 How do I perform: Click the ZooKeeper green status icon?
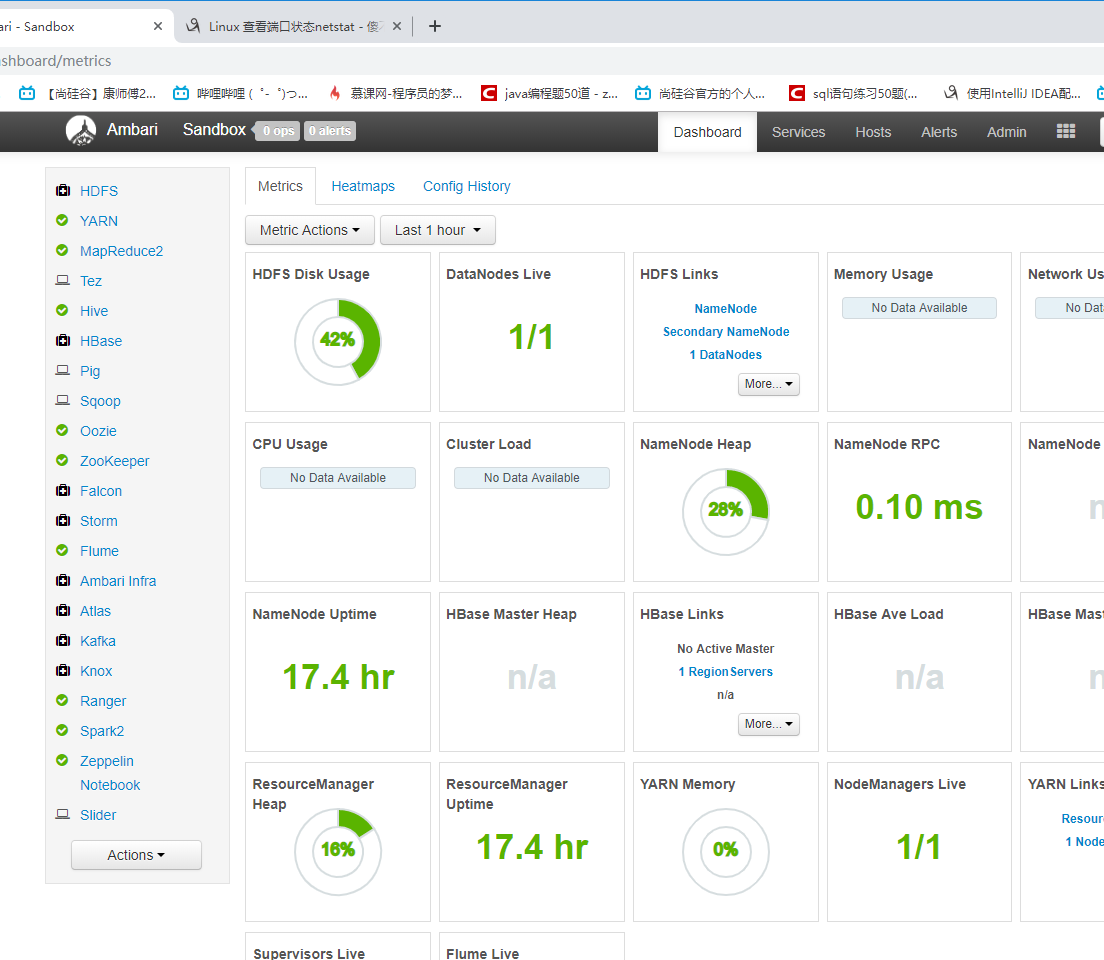point(62,460)
